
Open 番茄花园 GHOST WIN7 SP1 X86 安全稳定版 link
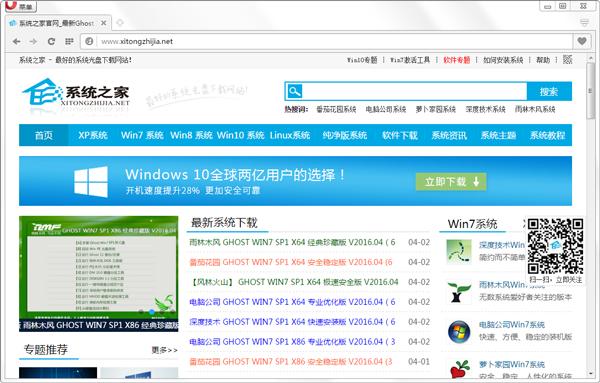coord(290,362)
